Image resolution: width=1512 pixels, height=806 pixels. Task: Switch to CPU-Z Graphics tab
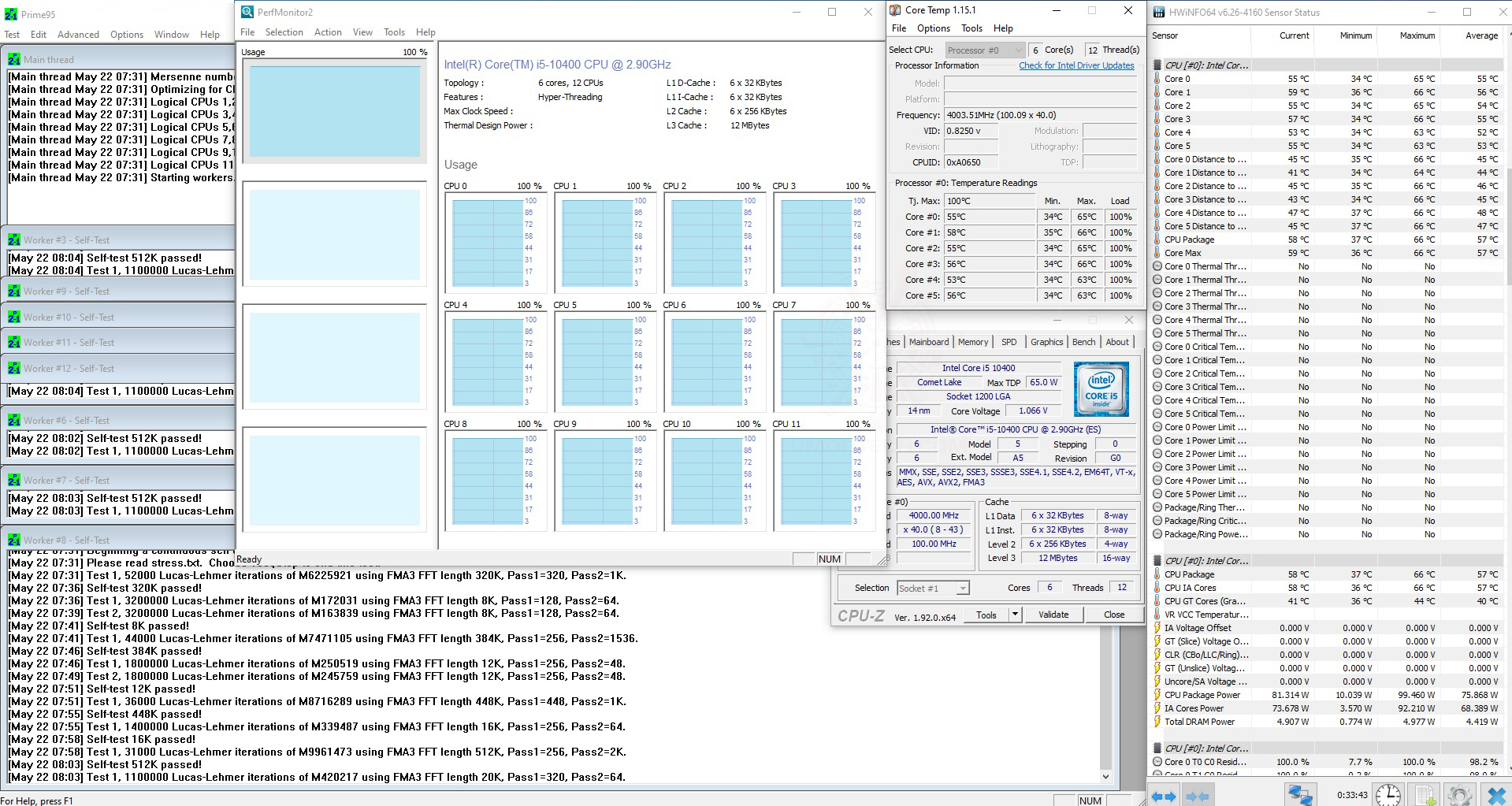tap(1047, 342)
